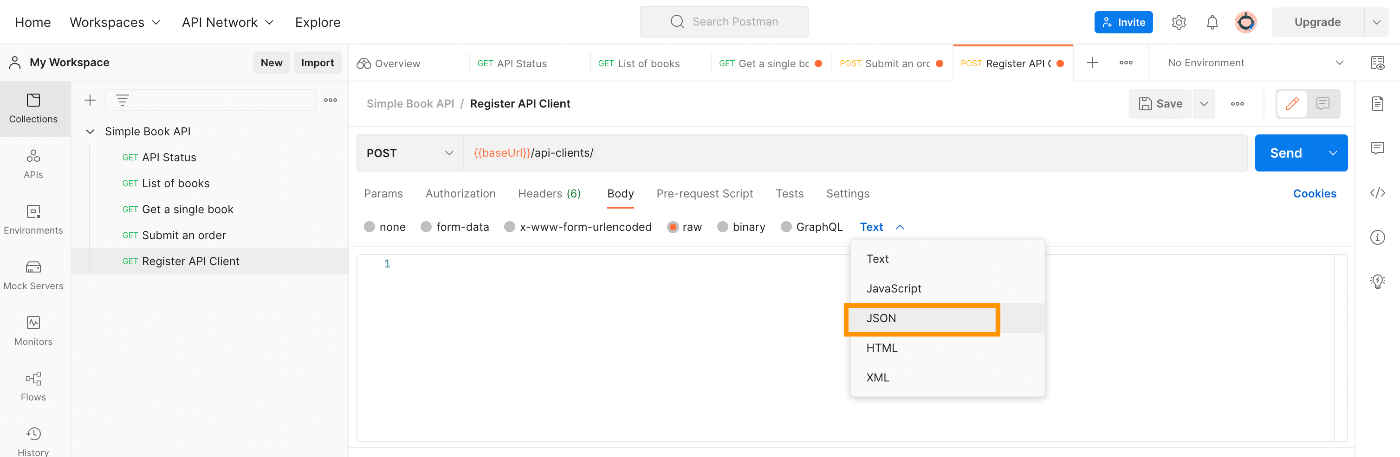Choose XML from the format menu

(x=947, y=377)
